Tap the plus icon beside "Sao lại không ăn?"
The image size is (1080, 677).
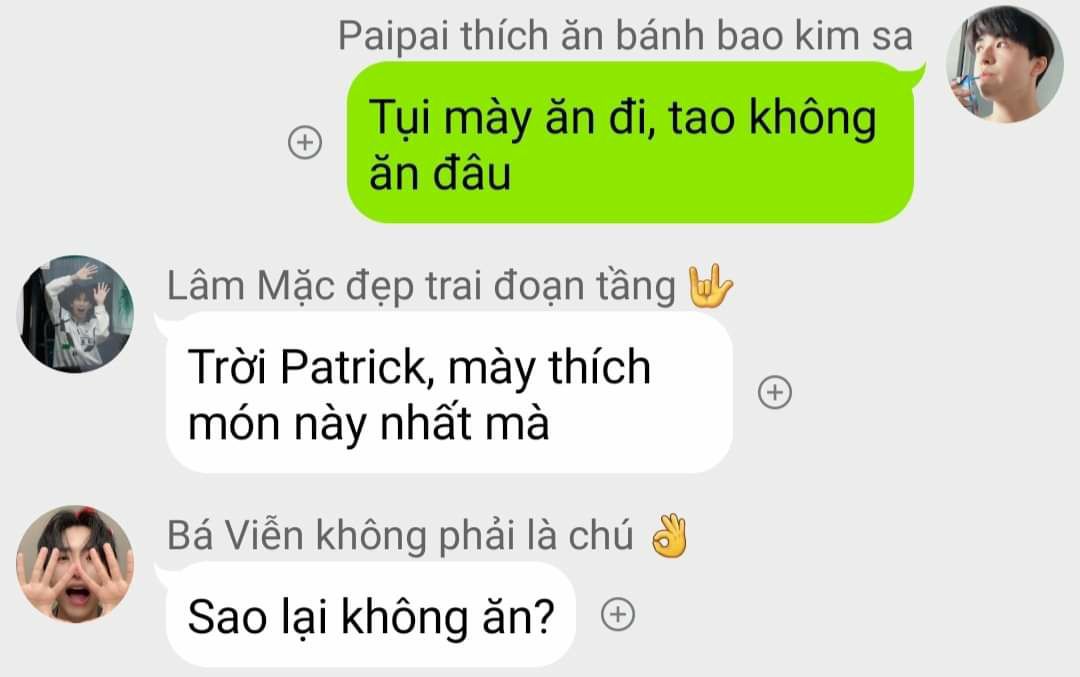click(x=618, y=614)
